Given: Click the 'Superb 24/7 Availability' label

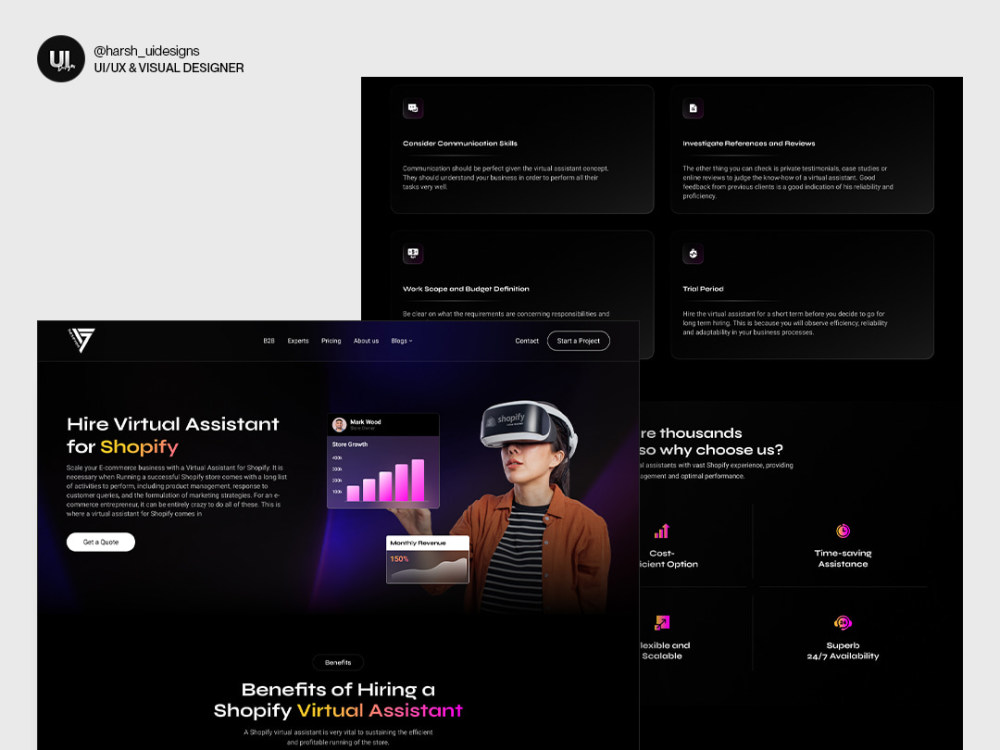Looking at the screenshot, I should pos(843,651).
